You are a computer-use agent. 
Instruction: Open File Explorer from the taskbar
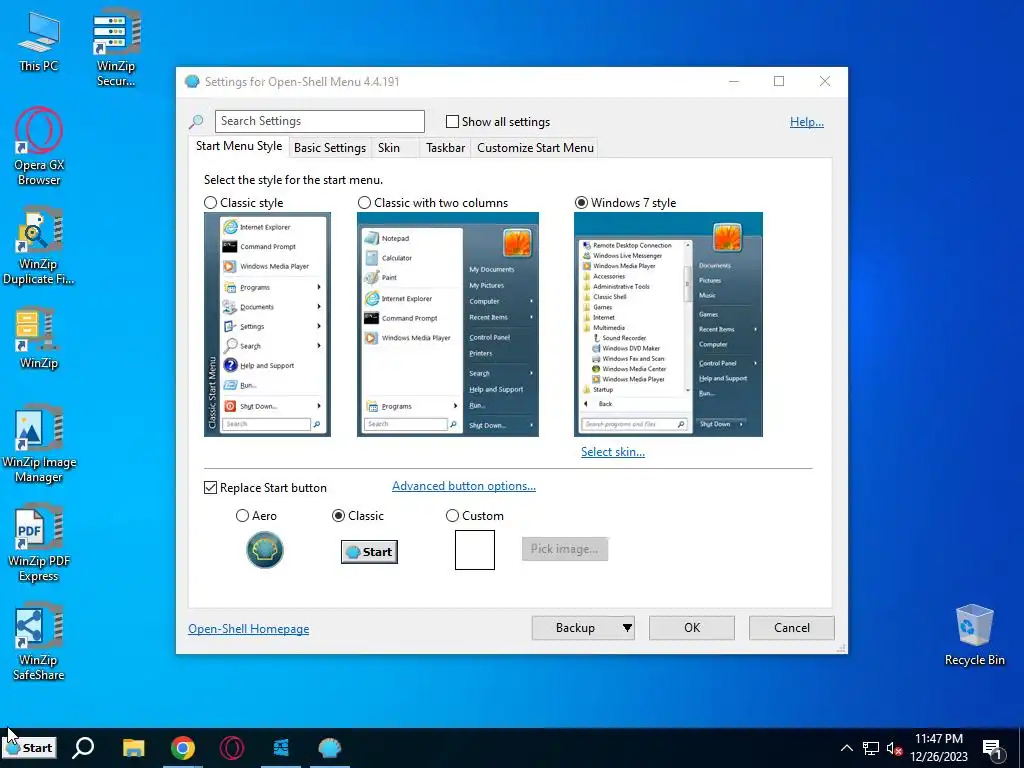point(133,747)
